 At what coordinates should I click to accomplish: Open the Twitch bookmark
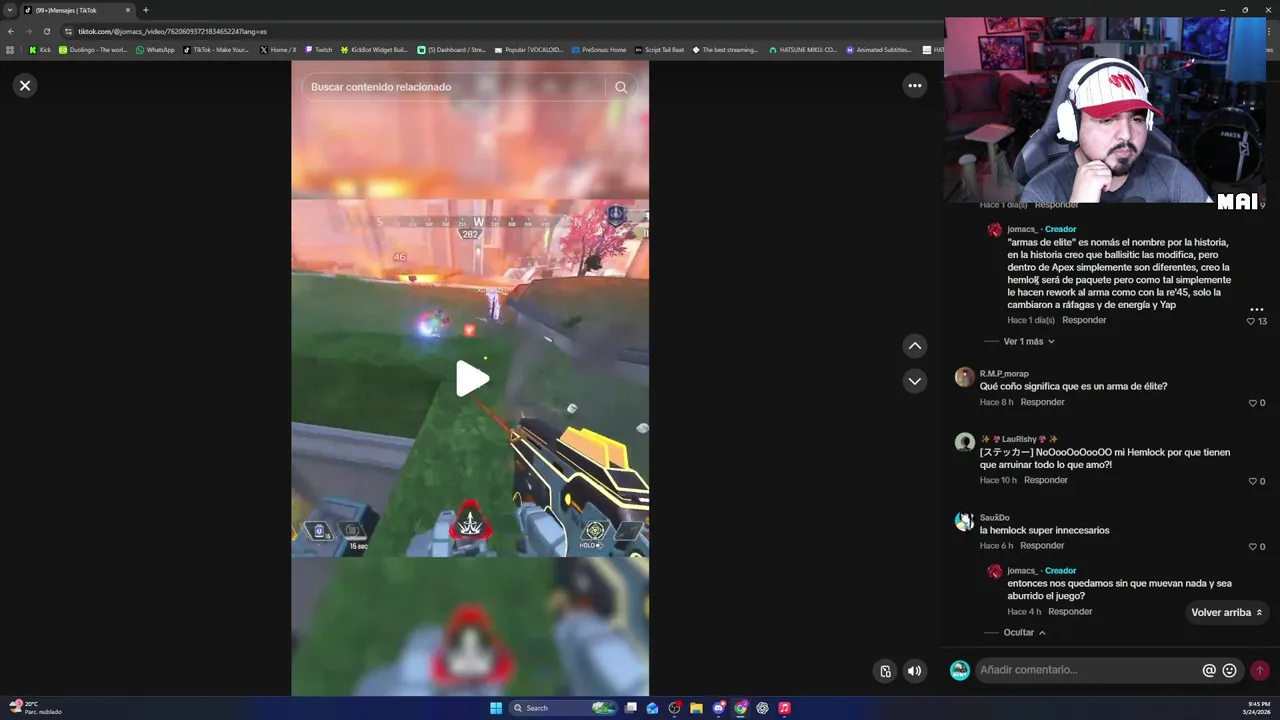(x=319, y=50)
